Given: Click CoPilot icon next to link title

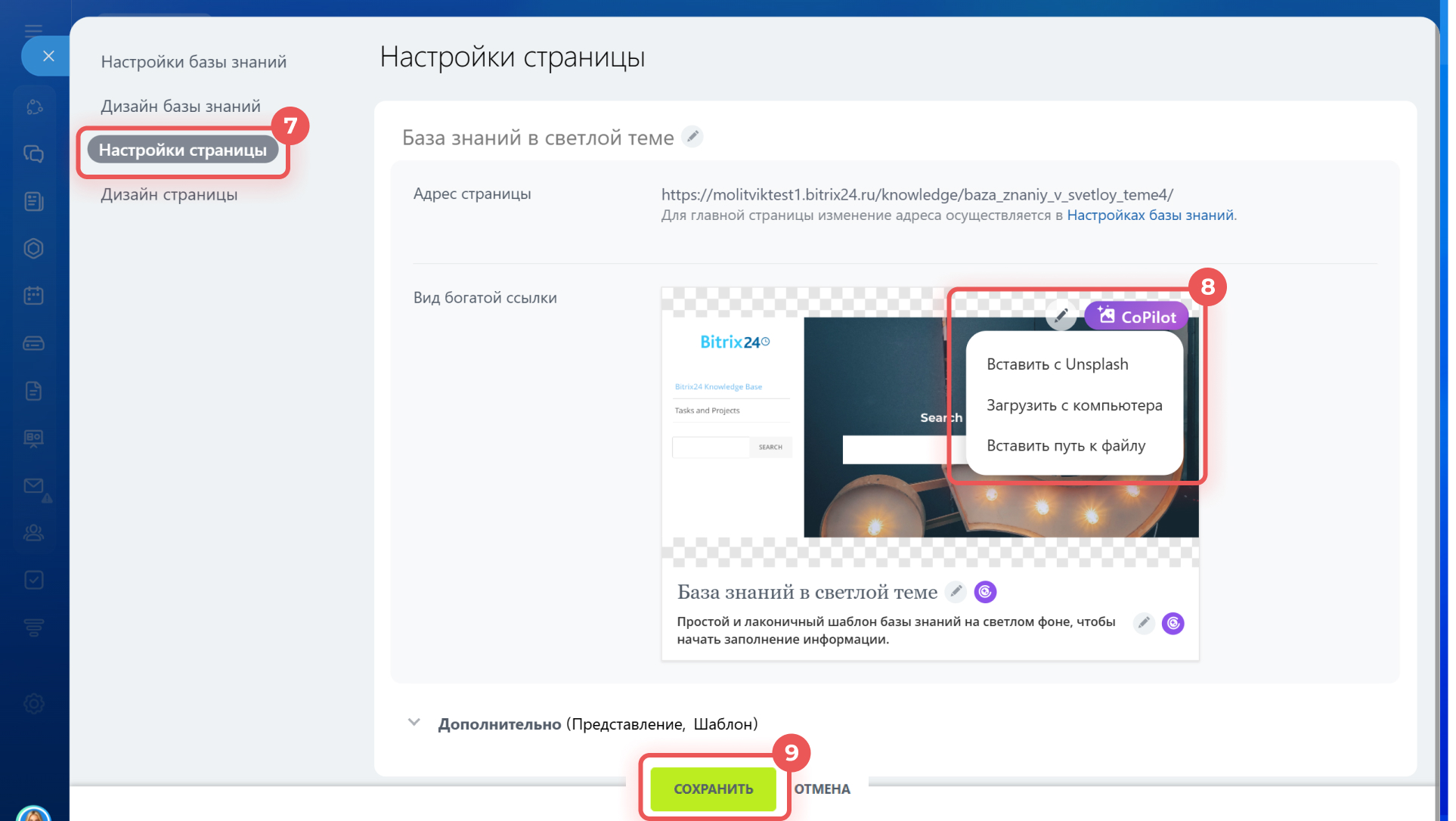Looking at the screenshot, I should [985, 592].
